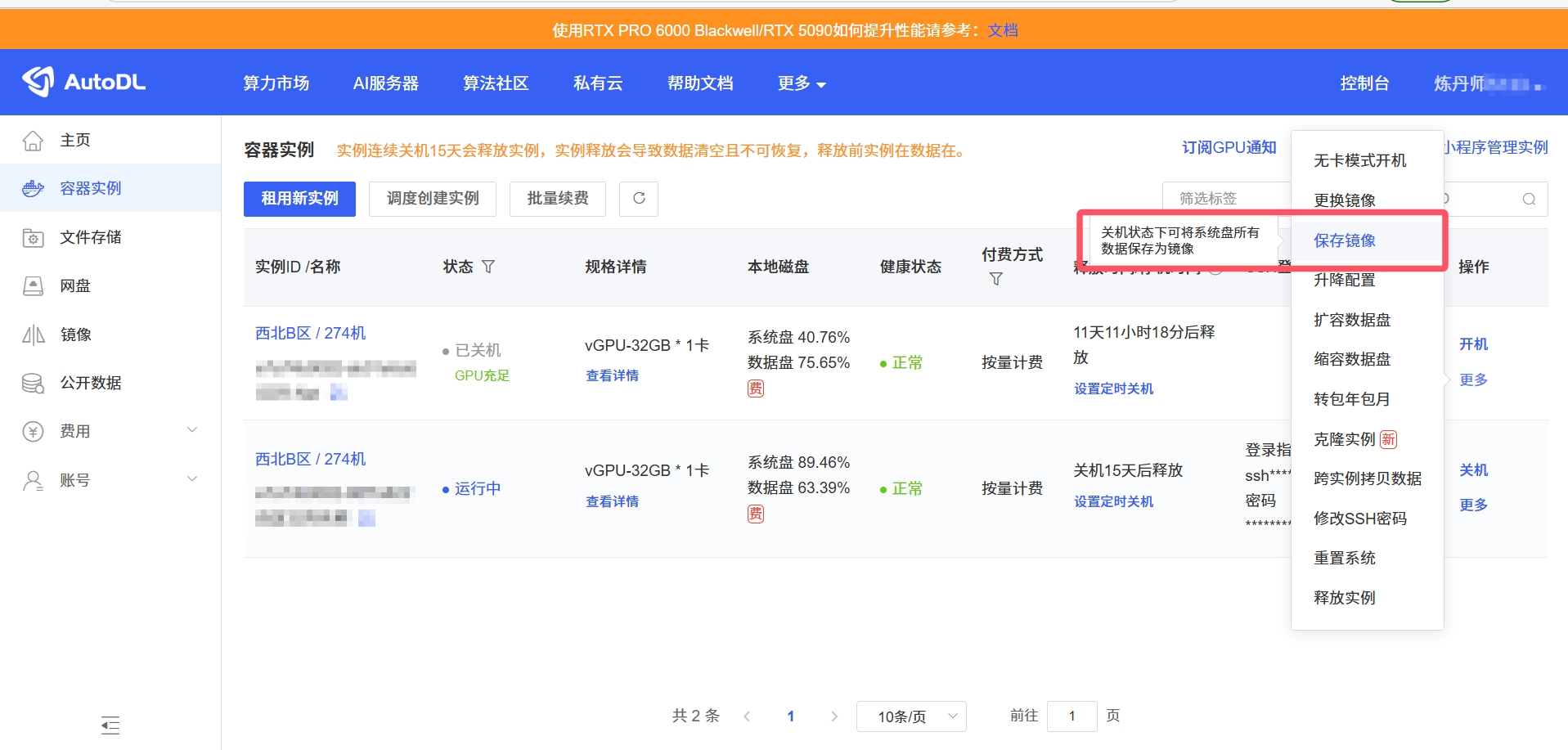
Task: Click the AutoDL logo
Action: tap(83, 82)
